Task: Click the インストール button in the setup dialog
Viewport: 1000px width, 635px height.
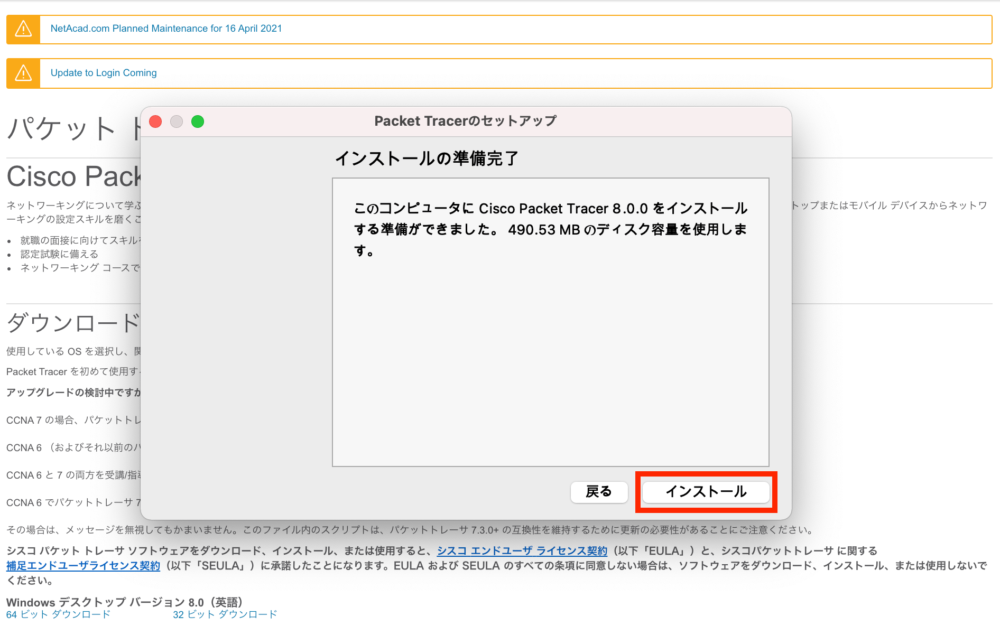Action: (705, 492)
